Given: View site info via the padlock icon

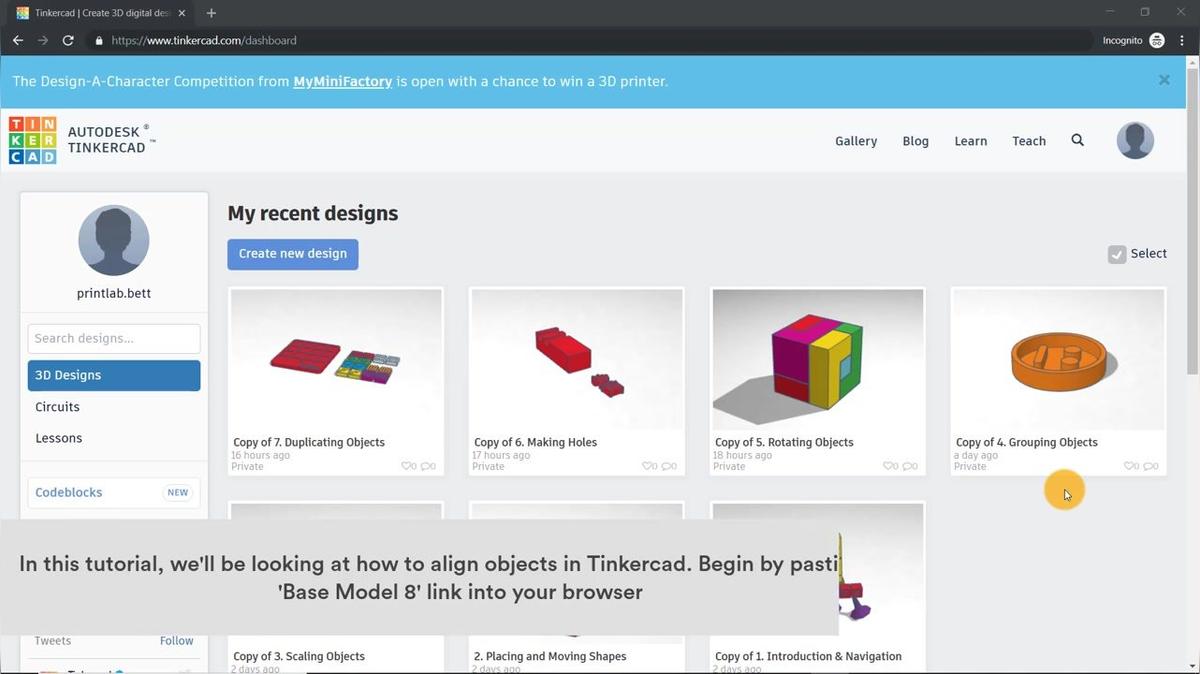Looking at the screenshot, I should pyautogui.click(x=99, y=41).
